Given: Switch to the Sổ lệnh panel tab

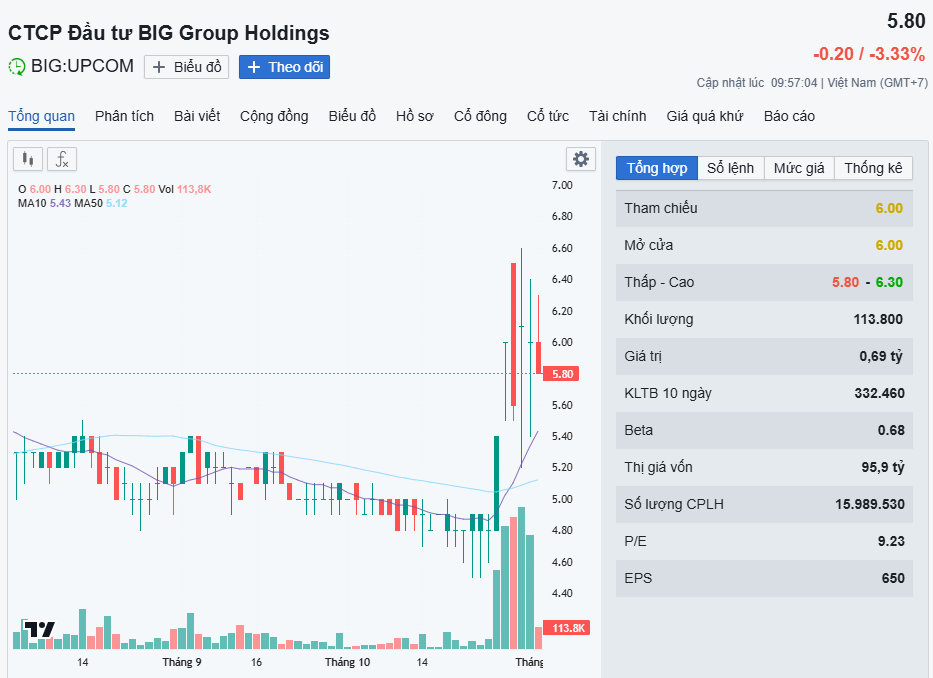Looking at the screenshot, I should (x=730, y=168).
